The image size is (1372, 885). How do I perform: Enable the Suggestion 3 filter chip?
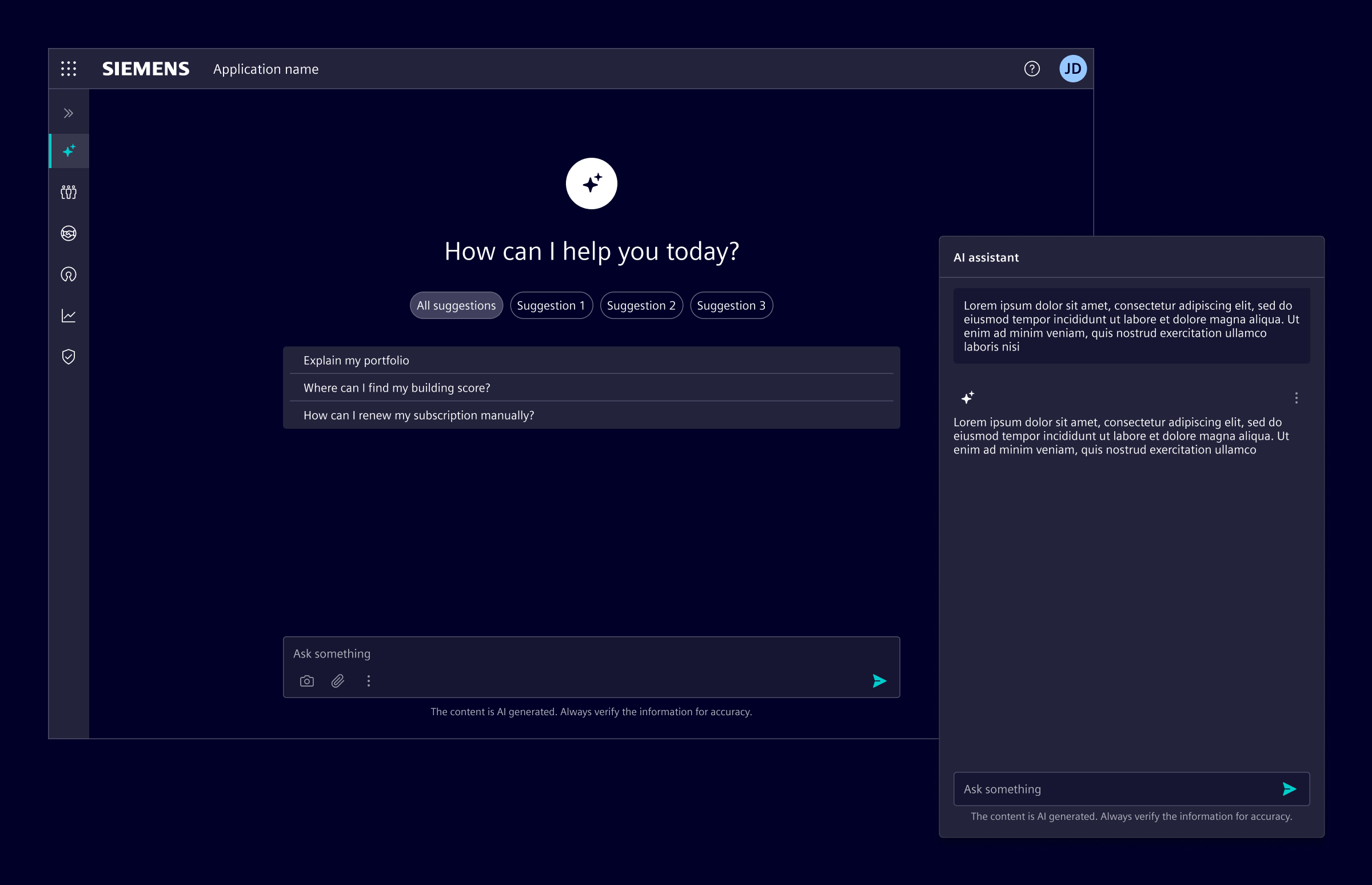[x=731, y=305]
